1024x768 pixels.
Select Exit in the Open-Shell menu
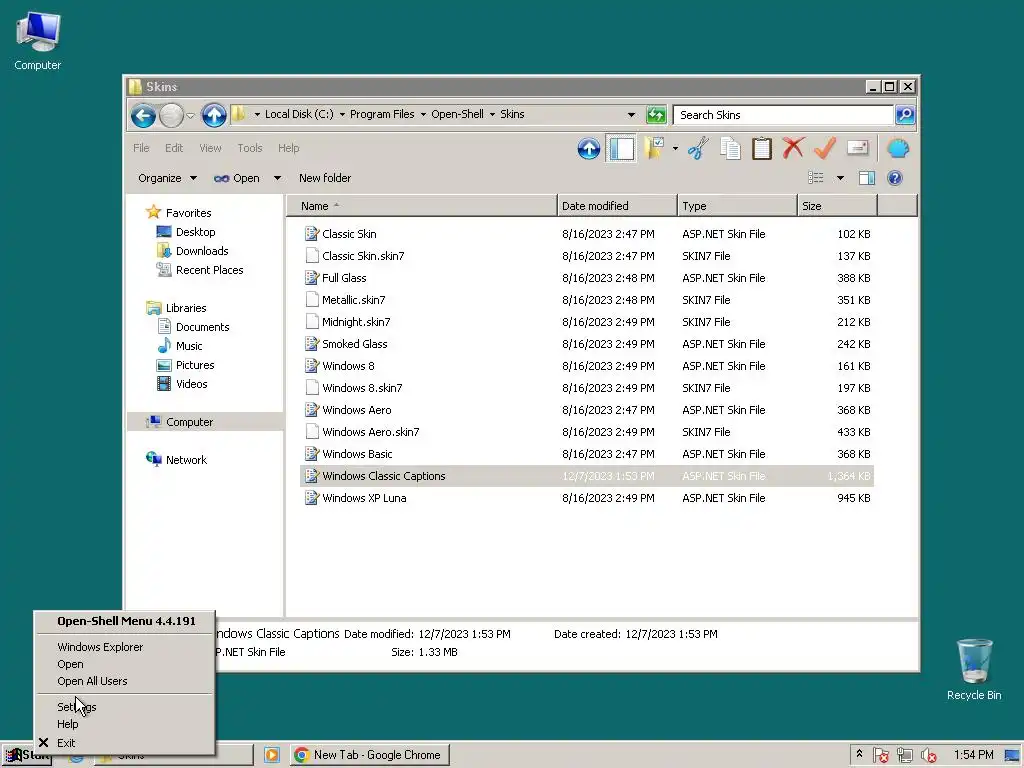pos(124,743)
